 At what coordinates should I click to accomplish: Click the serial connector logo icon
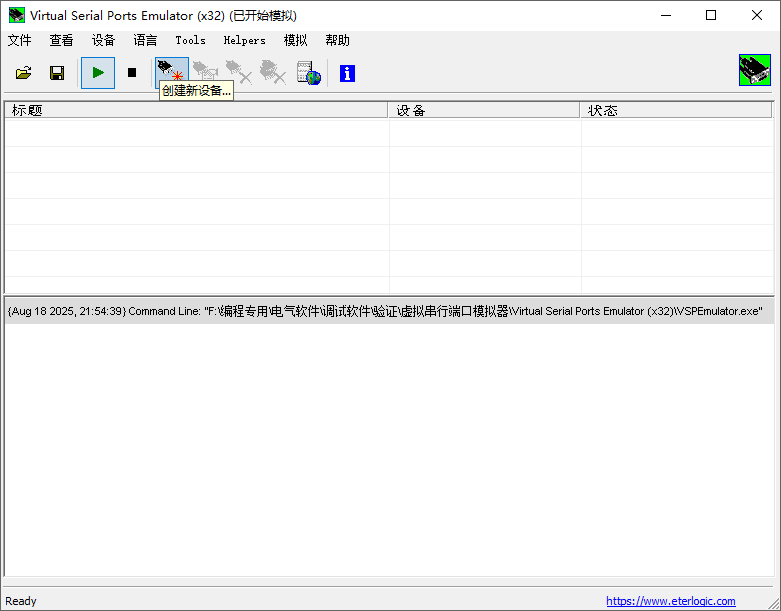[x=754, y=70]
